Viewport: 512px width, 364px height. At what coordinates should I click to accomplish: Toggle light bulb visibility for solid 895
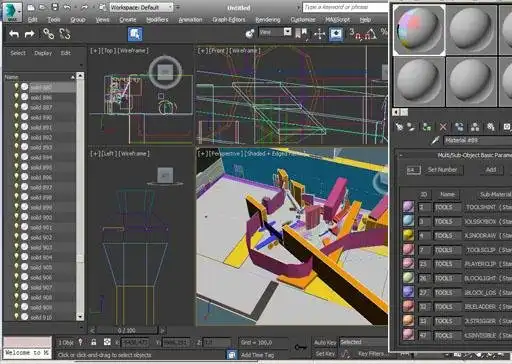[16, 167]
